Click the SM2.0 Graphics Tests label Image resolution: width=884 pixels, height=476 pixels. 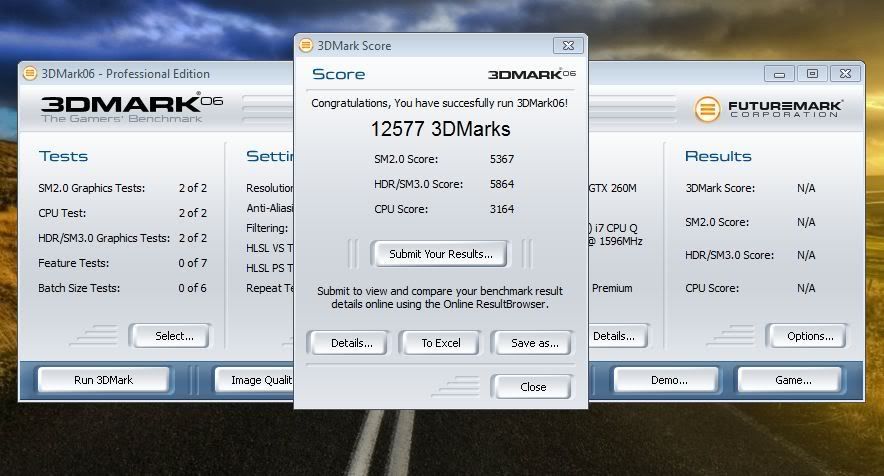[91, 188]
